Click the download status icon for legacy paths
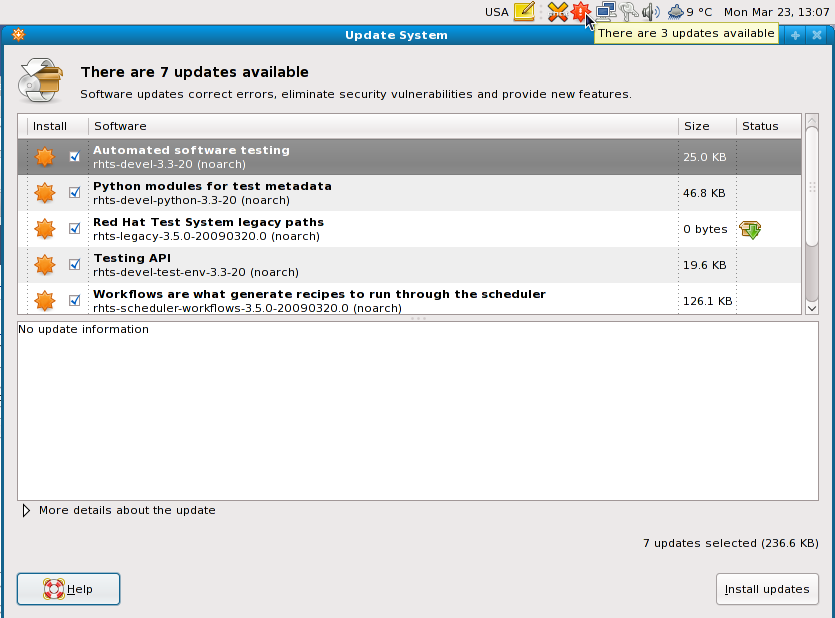This screenshot has width=835, height=618. 750,229
